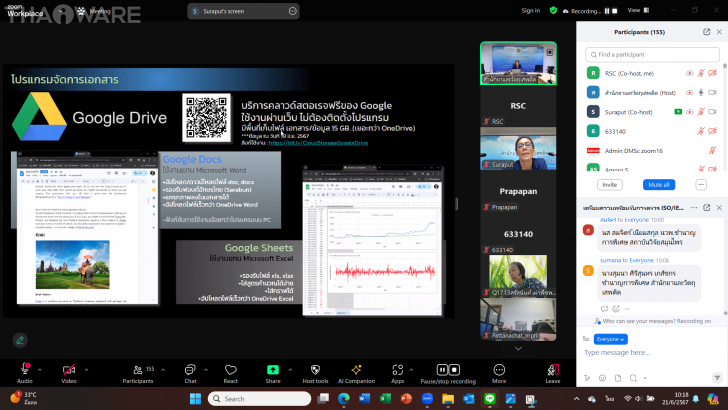
Task: Toggle Admin DMSc zoom16 microphone icon
Action: (x=712, y=150)
